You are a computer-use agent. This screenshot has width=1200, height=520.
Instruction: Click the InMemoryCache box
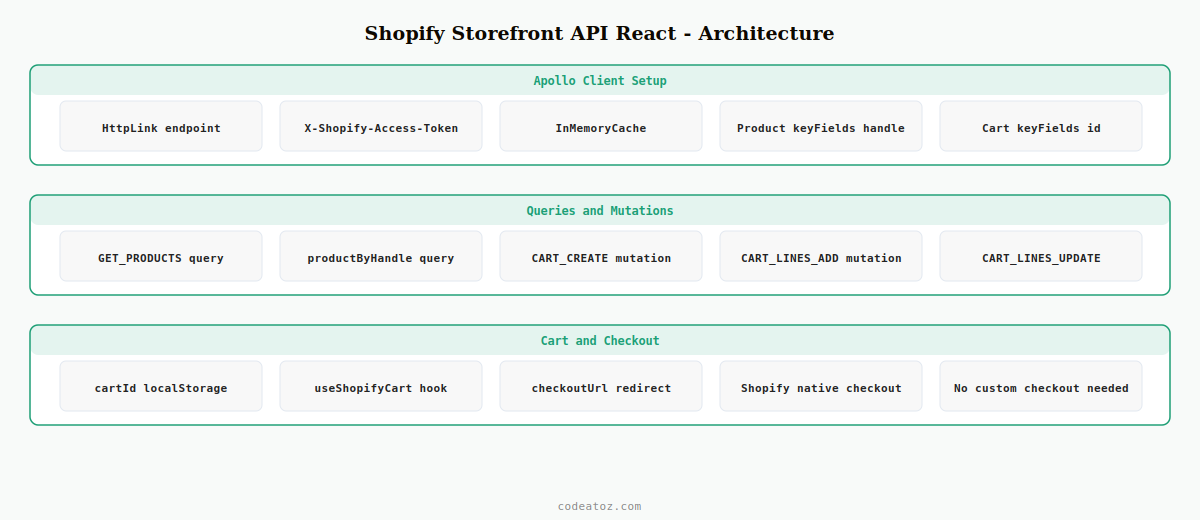click(x=601, y=126)
